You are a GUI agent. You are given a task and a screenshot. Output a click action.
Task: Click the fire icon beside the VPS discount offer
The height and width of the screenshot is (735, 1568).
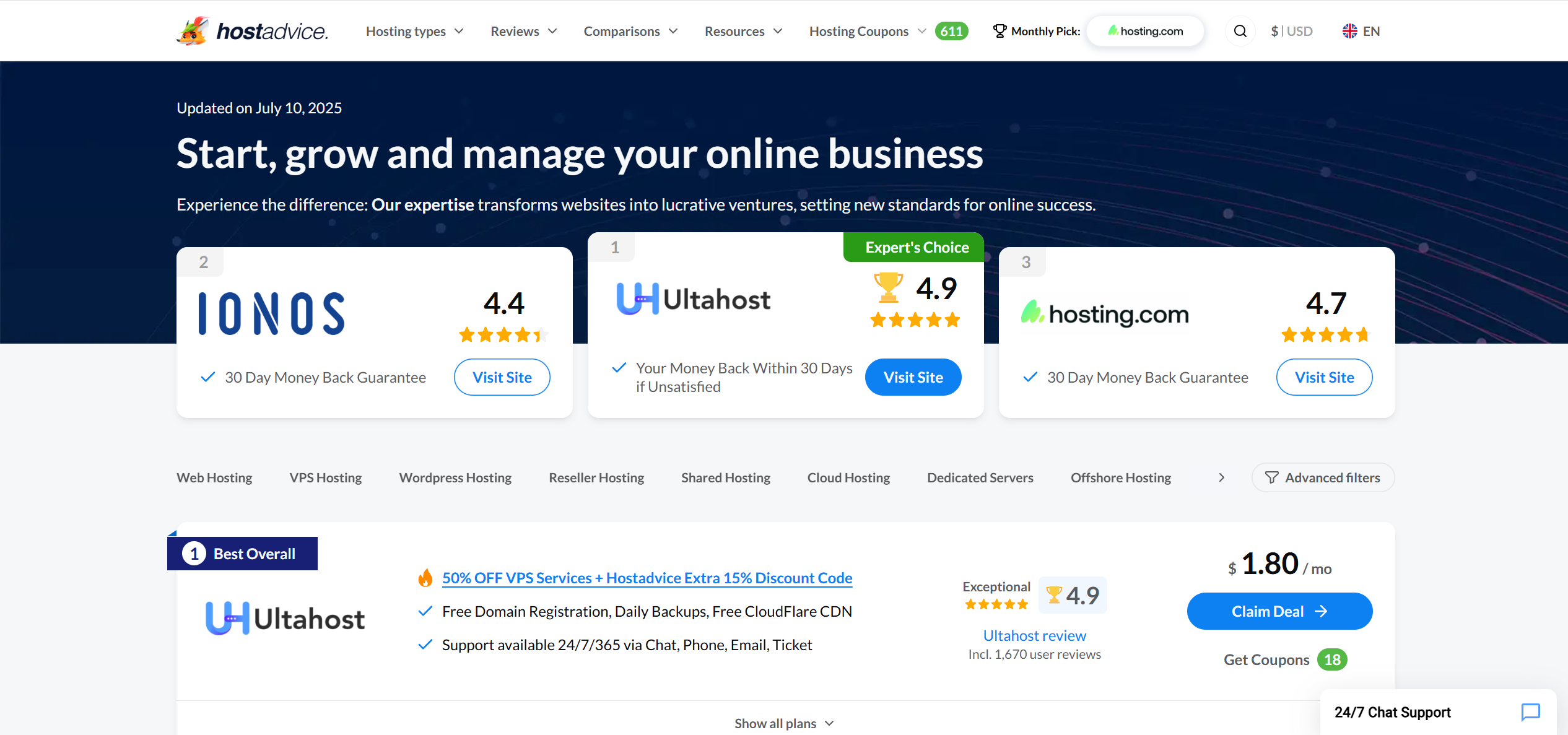(x=426, y=577)
